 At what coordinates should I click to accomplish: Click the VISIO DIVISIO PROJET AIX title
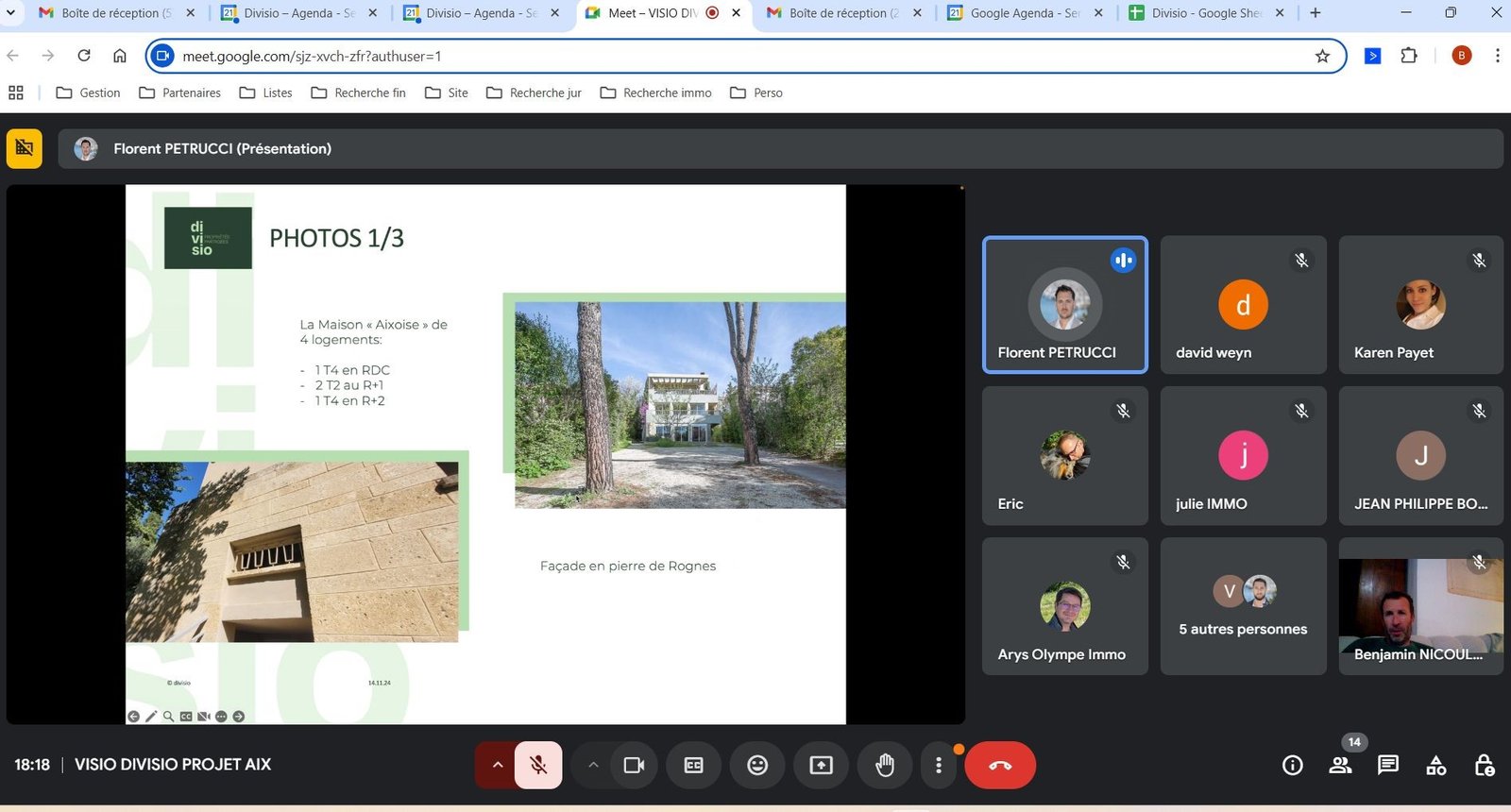click(173, 765)
